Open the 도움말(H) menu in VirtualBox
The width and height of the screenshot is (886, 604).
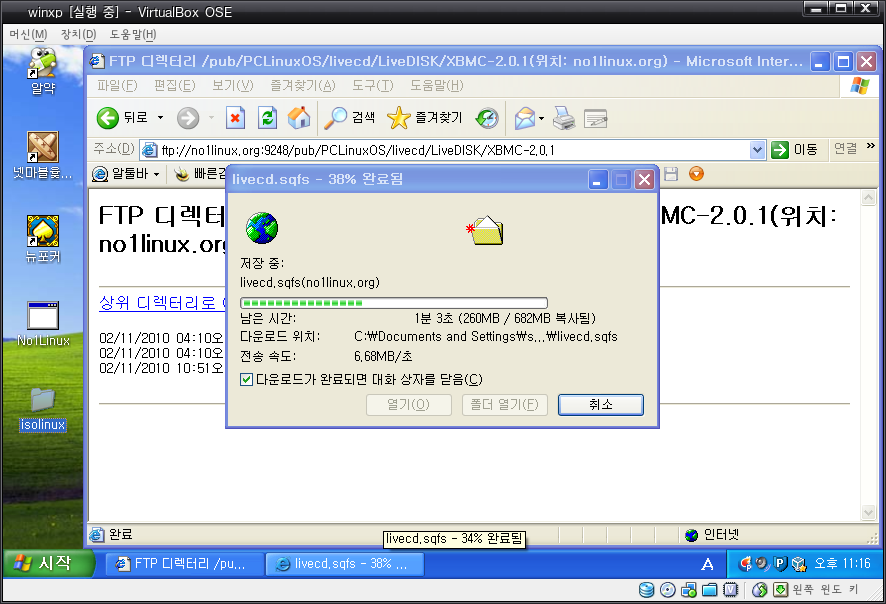point(133,34)
